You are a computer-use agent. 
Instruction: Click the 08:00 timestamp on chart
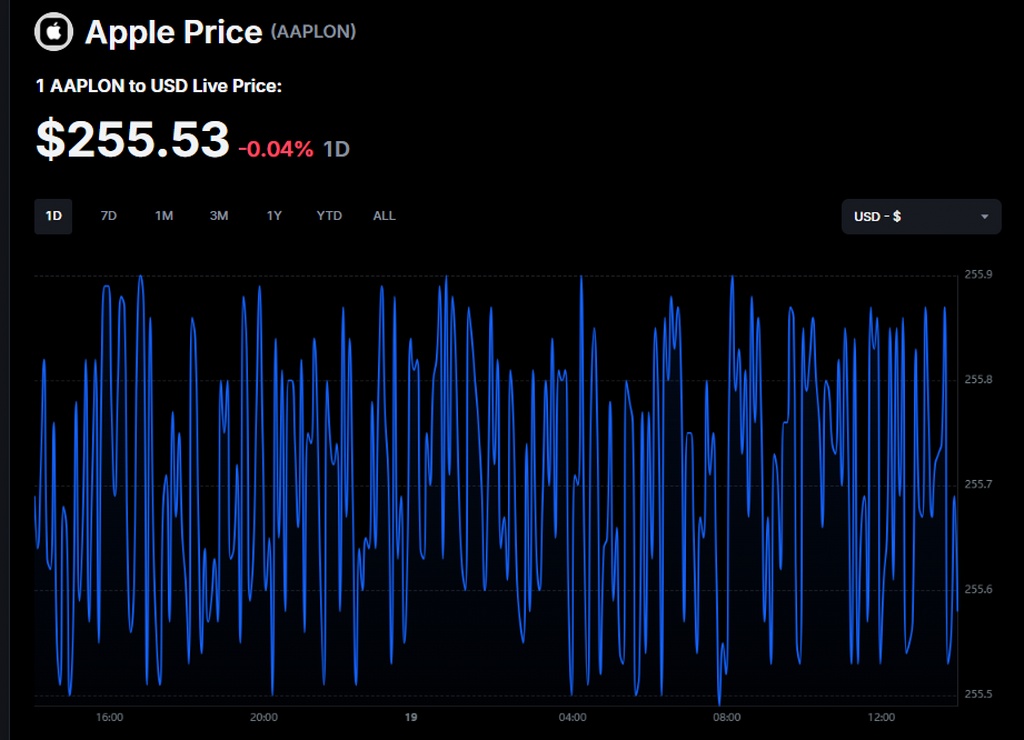[x=727, y=717]
